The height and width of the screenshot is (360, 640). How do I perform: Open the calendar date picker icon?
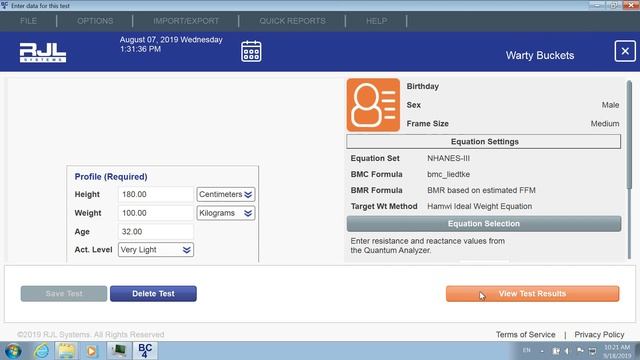[x=251, y=51]
